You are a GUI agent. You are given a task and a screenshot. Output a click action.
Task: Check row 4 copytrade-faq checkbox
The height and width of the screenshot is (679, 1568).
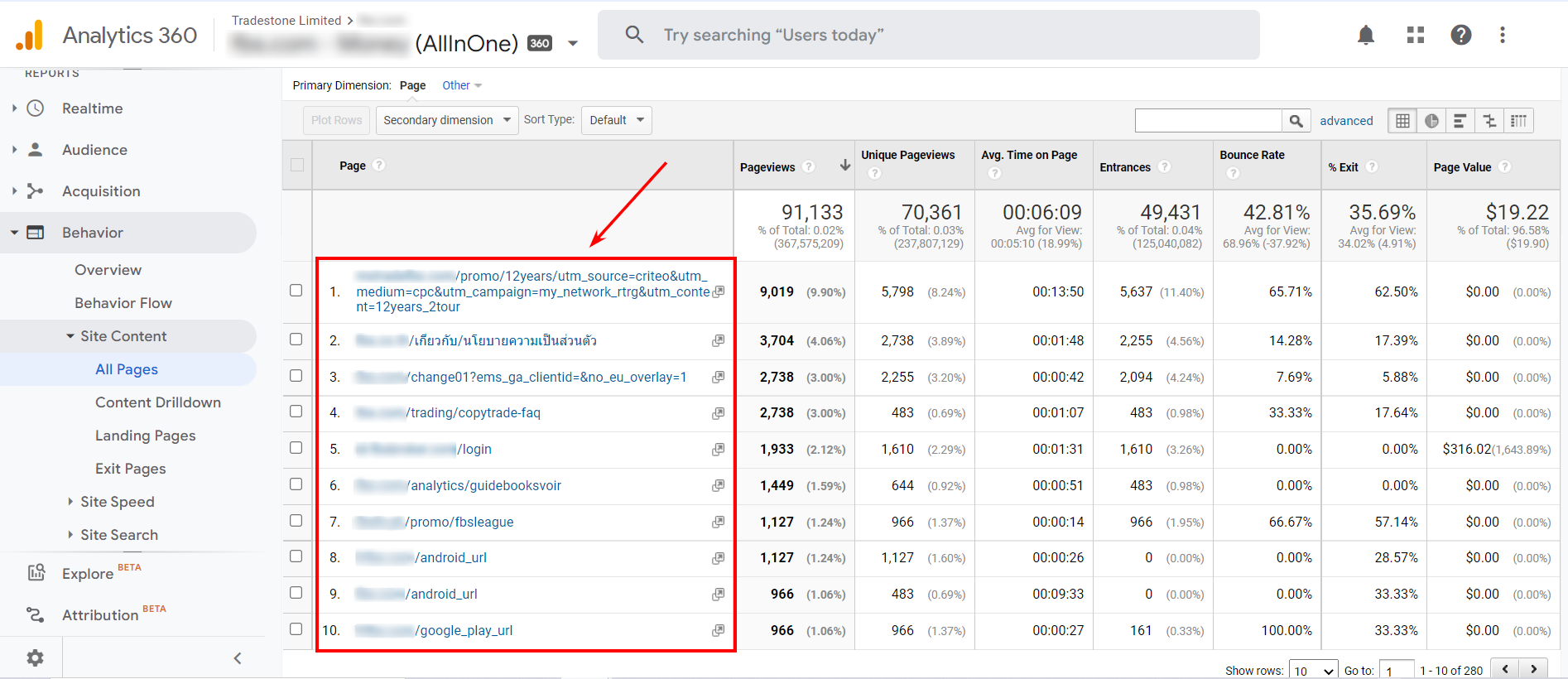[296, 412]
